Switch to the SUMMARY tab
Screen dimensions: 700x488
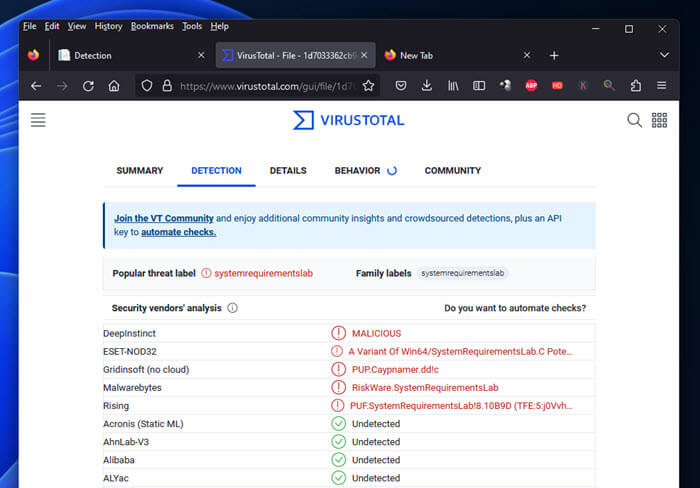140,171
